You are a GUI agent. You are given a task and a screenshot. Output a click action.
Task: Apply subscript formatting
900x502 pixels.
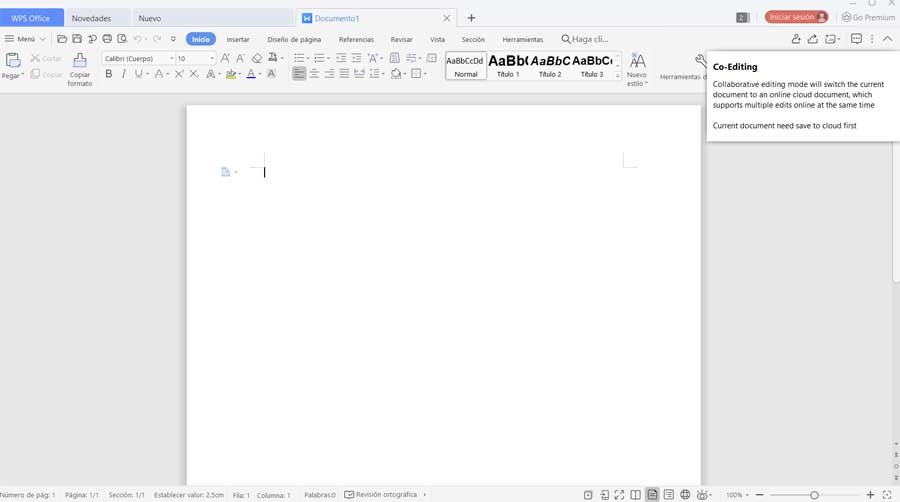194,74
